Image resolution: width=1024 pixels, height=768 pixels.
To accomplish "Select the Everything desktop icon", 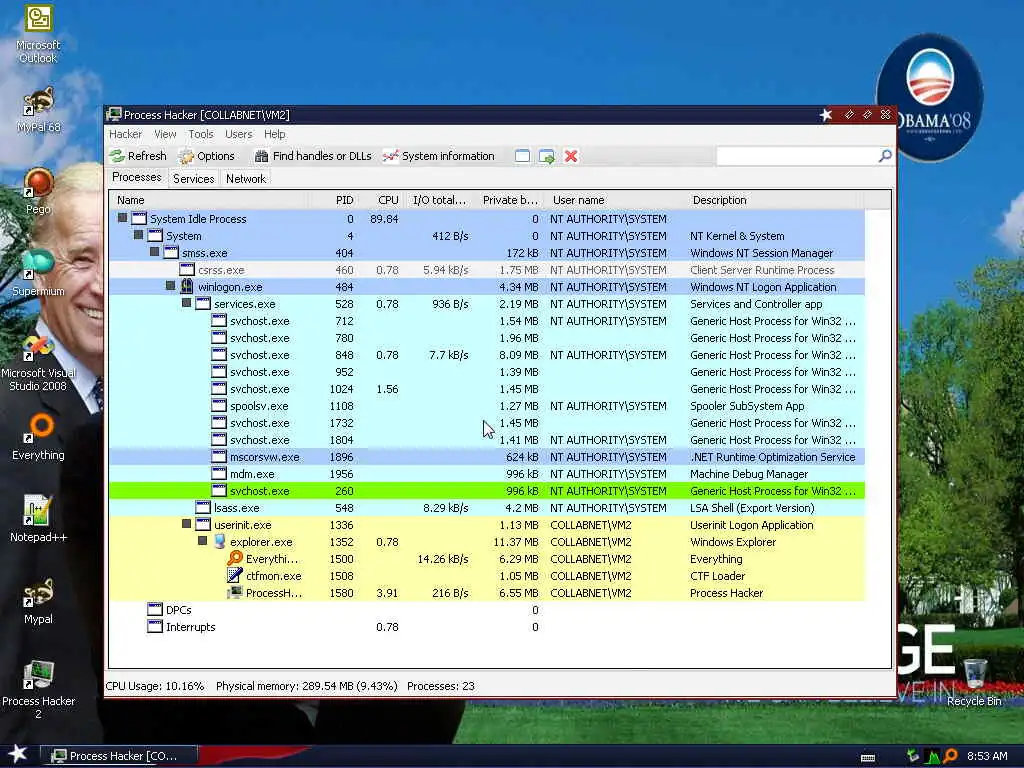I will point(38,436).
